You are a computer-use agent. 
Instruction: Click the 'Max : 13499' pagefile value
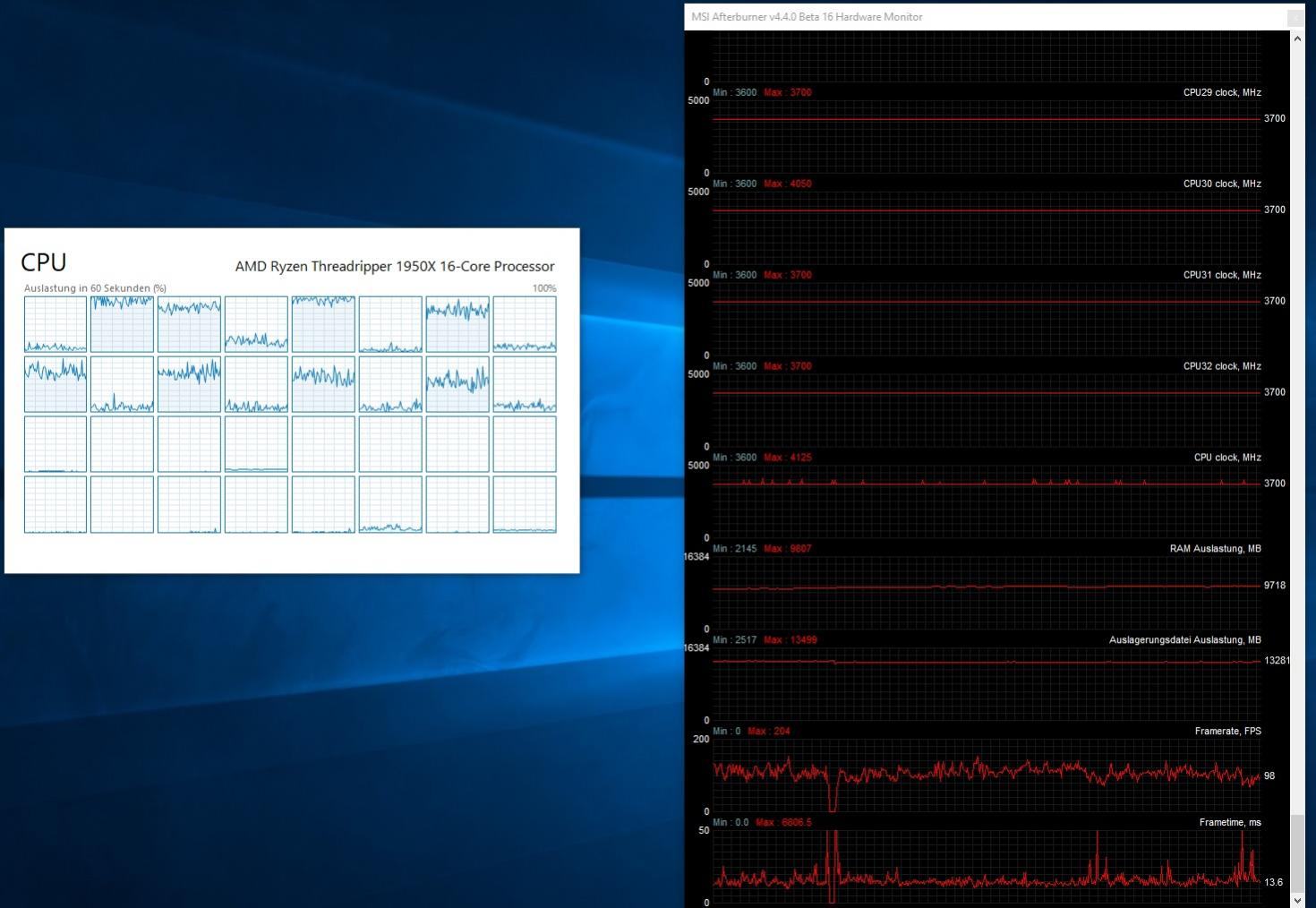(x=790, y=640)
